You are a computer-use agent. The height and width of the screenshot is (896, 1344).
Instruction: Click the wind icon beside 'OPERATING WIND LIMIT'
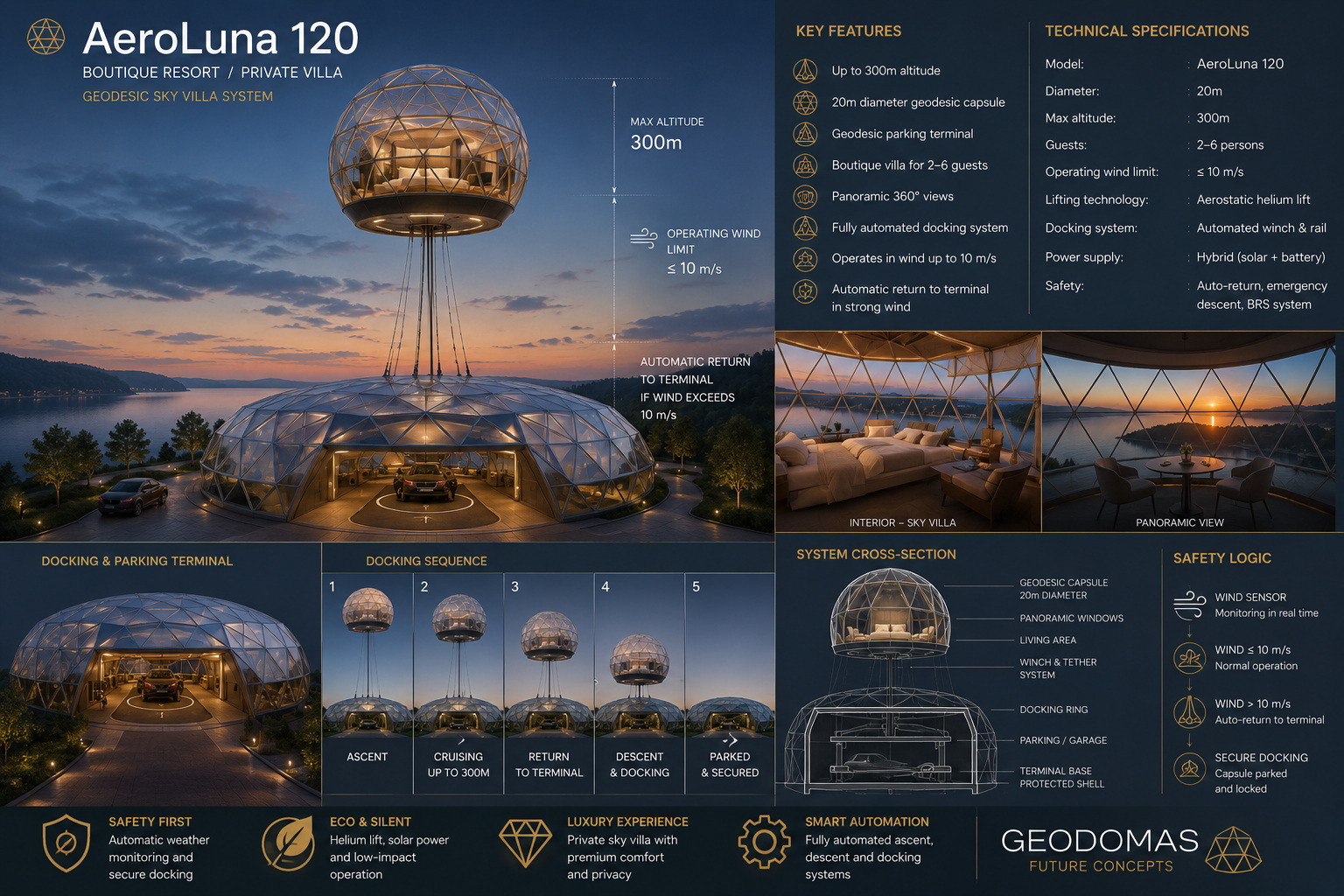644,238
